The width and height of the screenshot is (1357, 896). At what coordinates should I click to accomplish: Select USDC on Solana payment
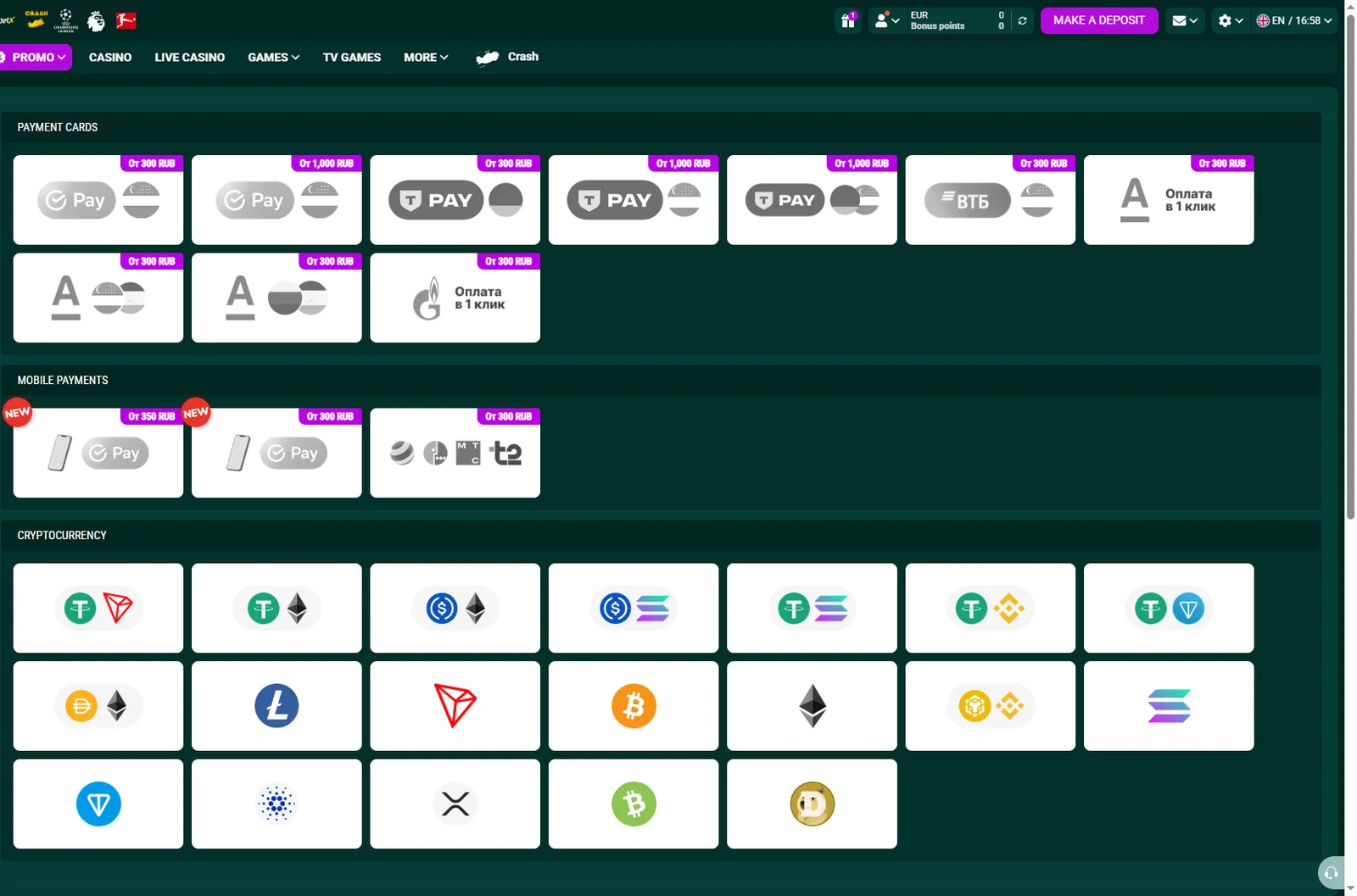click(x=634, y=608)
